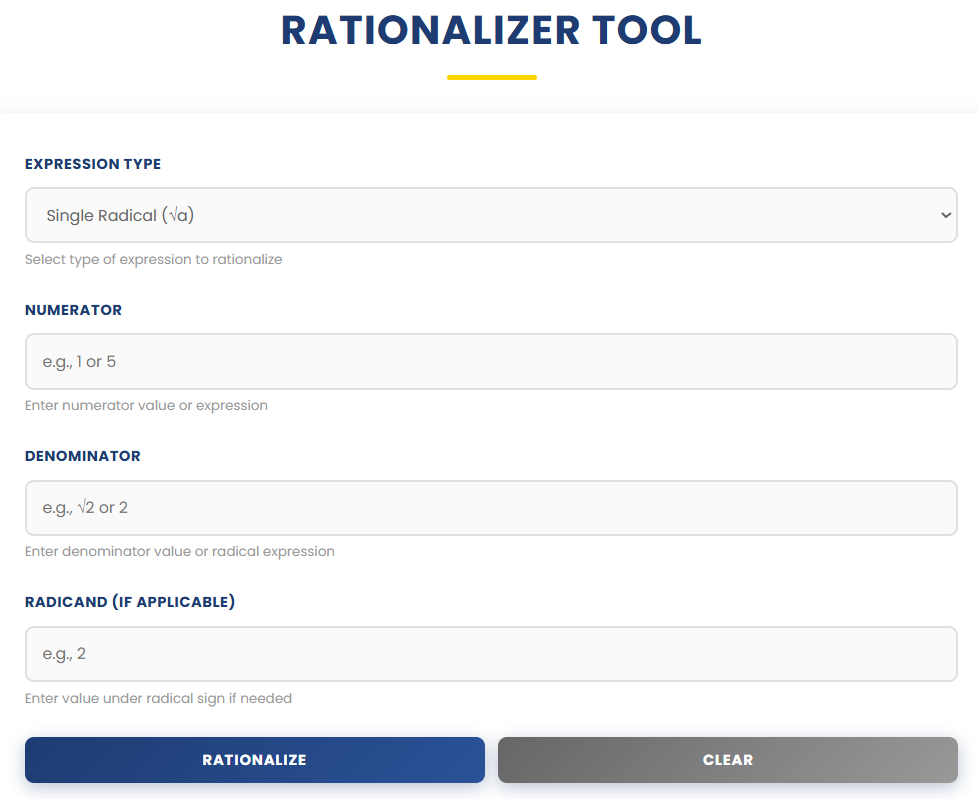This screenshot has height=799, width=978.
Task: Click 'Select type of expression to rationalize' text
Action: (152, 259)
